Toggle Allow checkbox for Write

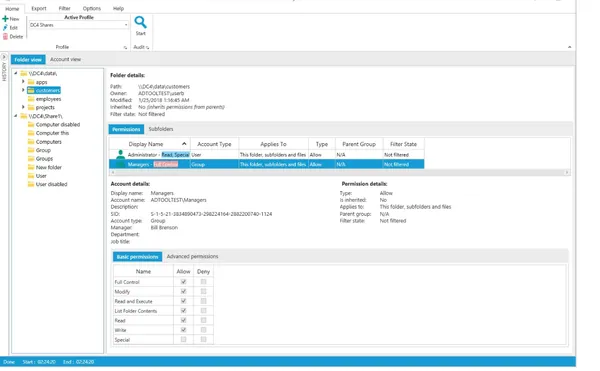tap(183, 329)
